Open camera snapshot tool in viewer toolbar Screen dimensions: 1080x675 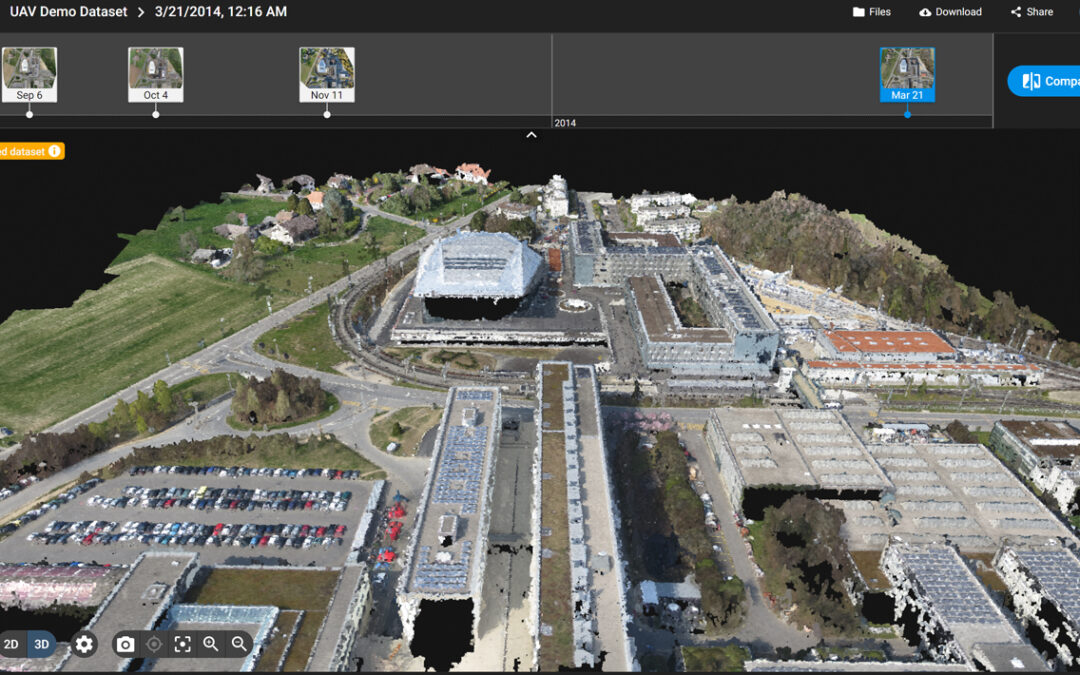(x=125, y=645)
